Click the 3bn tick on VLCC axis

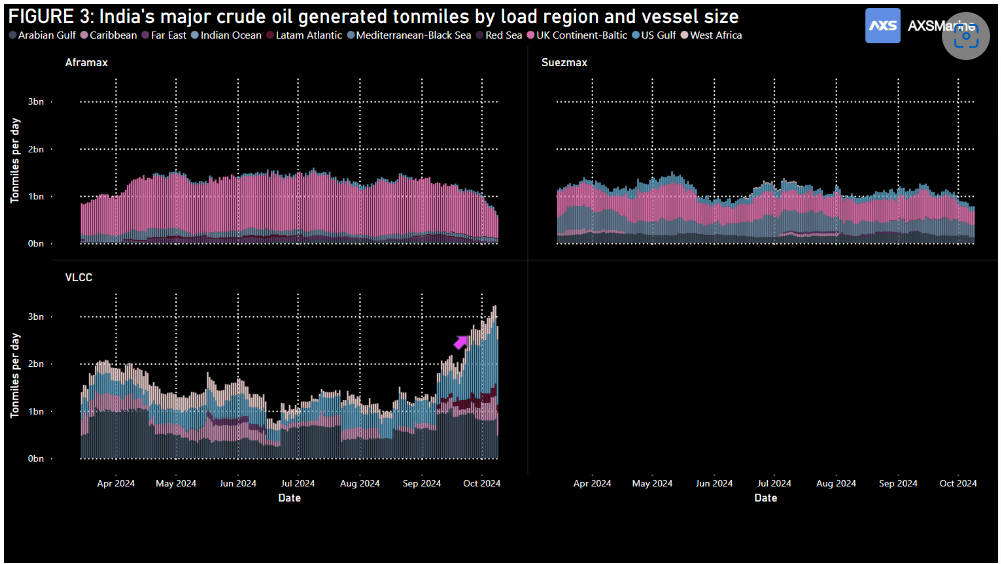[36, 317]
